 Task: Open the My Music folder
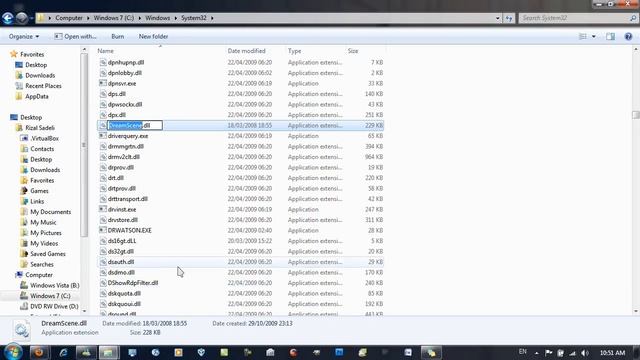pos(43,222)
